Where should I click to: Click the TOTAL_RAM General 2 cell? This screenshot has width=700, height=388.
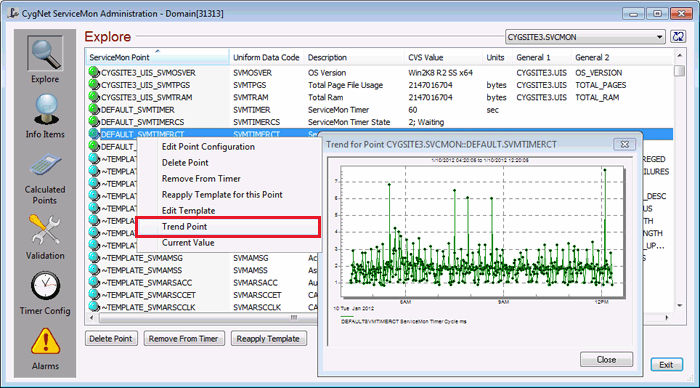point(597,97)
